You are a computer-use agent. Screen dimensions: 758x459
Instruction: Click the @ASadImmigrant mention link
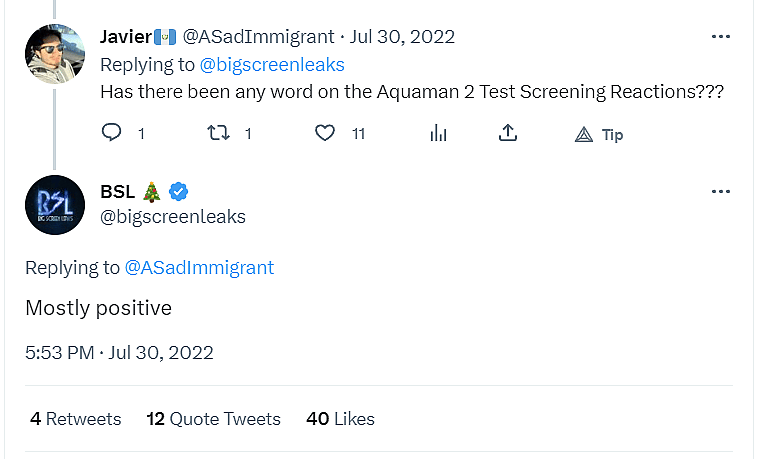click(x=198, y=267)
